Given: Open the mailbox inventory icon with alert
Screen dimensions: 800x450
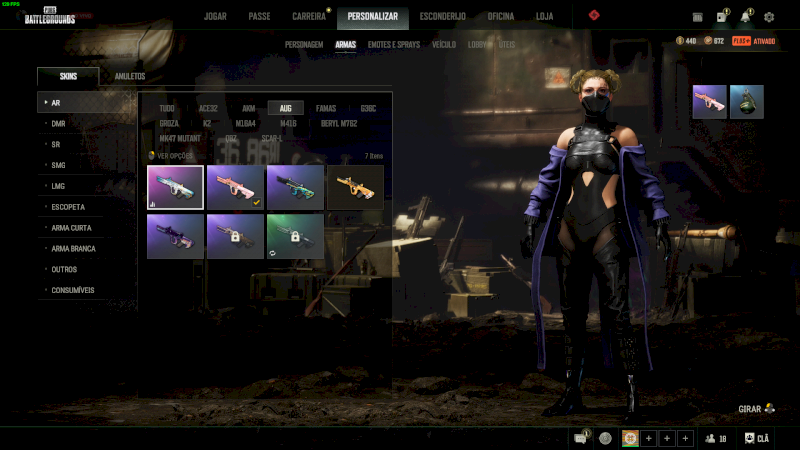Looking at the screenshot, I should point(721,17).
